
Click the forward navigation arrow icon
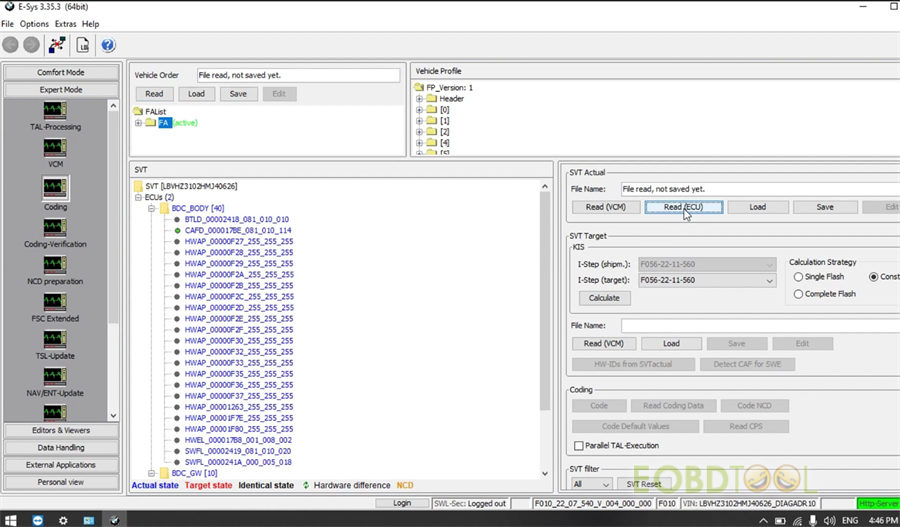[32, 45]
